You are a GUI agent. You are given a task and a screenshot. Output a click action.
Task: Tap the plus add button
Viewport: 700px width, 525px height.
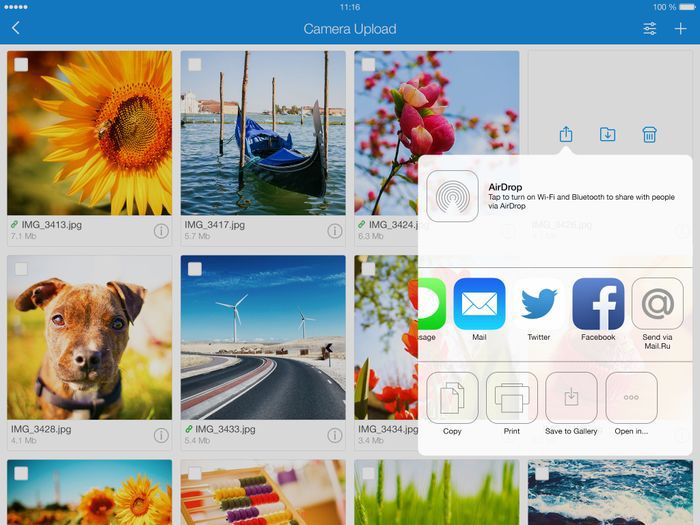pyautogui.click(x=680, y=29)
